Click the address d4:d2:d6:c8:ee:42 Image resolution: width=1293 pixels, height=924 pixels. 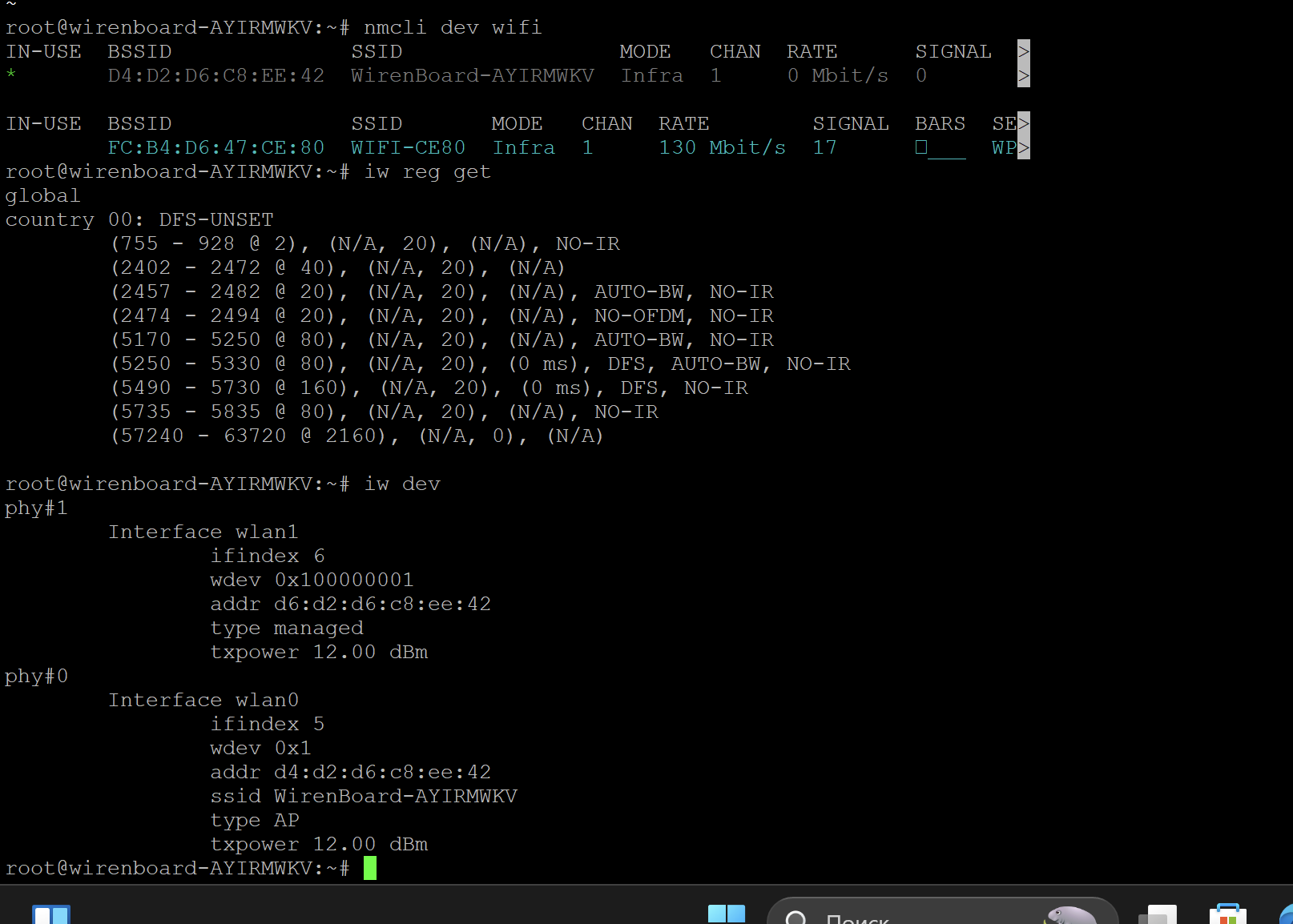pyautogui.click(x=383, y=772)
